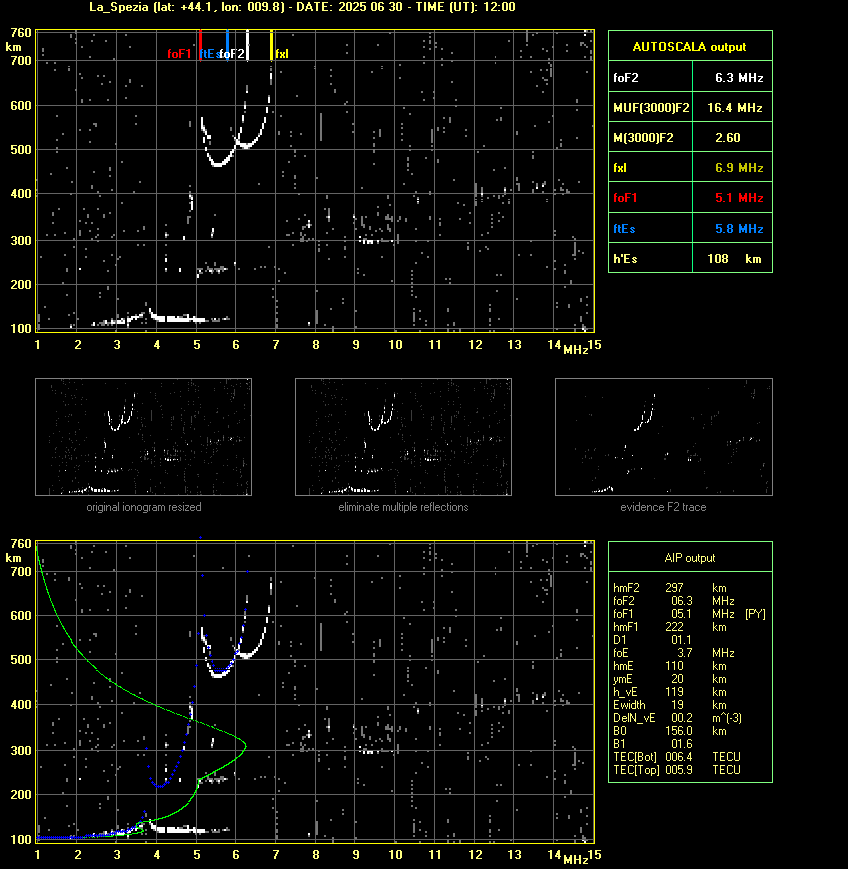Click the ymE value '20' in AIP output
Viewport: 848px width, 869px height.
point(677,679)
